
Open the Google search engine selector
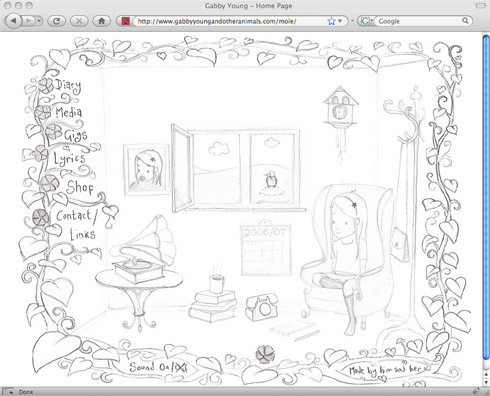pos(365,21)
